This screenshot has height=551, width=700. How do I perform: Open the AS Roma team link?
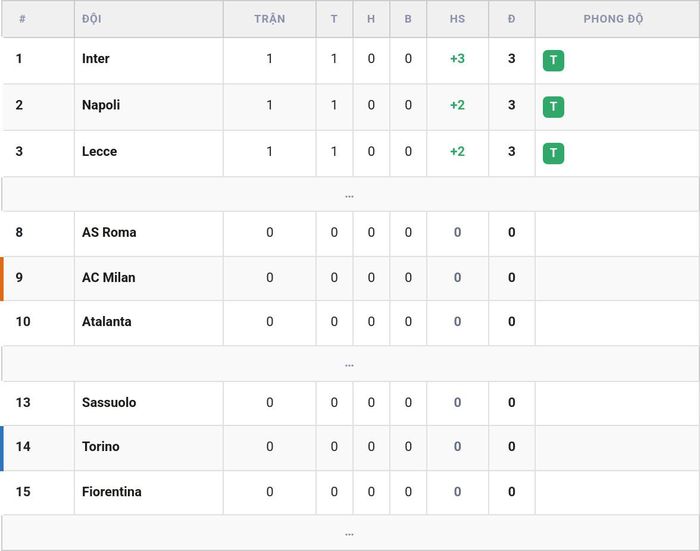tap(109, 232)
